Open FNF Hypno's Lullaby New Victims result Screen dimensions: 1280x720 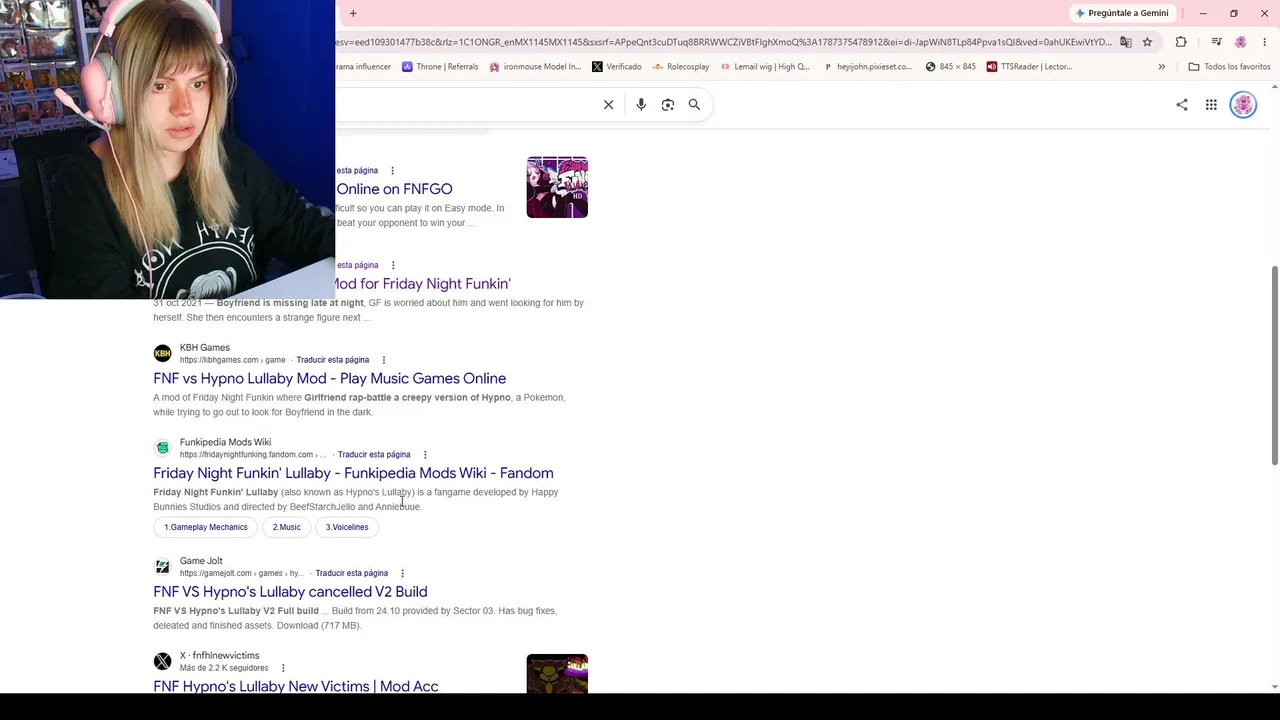tap(296, 686)
